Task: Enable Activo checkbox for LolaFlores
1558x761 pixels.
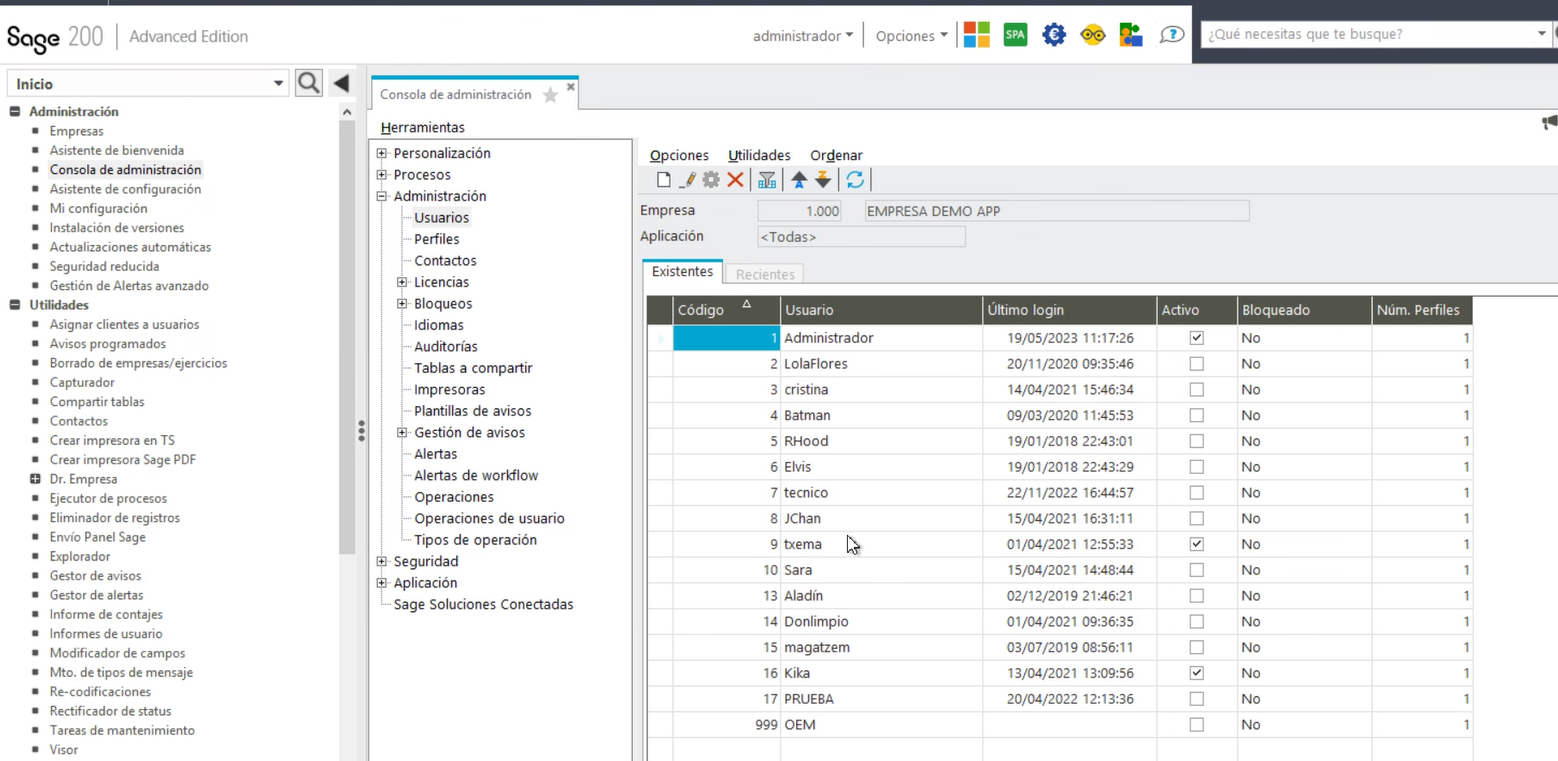Action: point(1196,364)
